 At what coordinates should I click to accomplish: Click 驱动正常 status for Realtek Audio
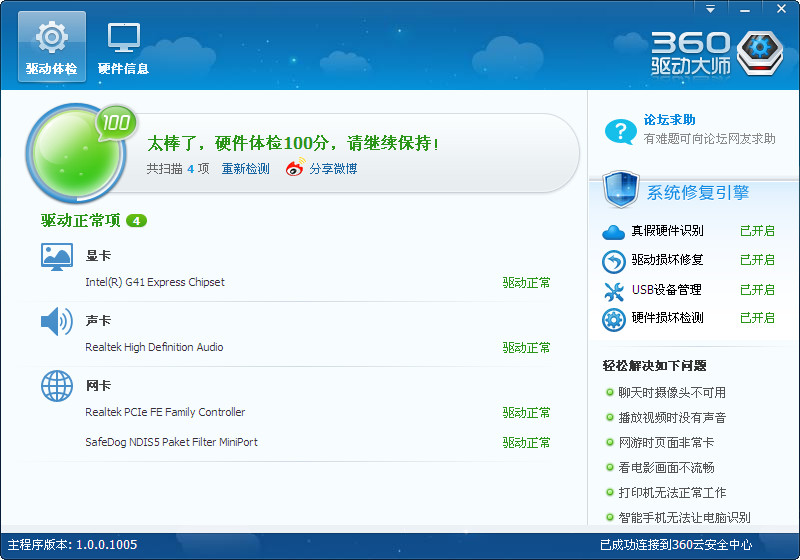tap(527, 347)
